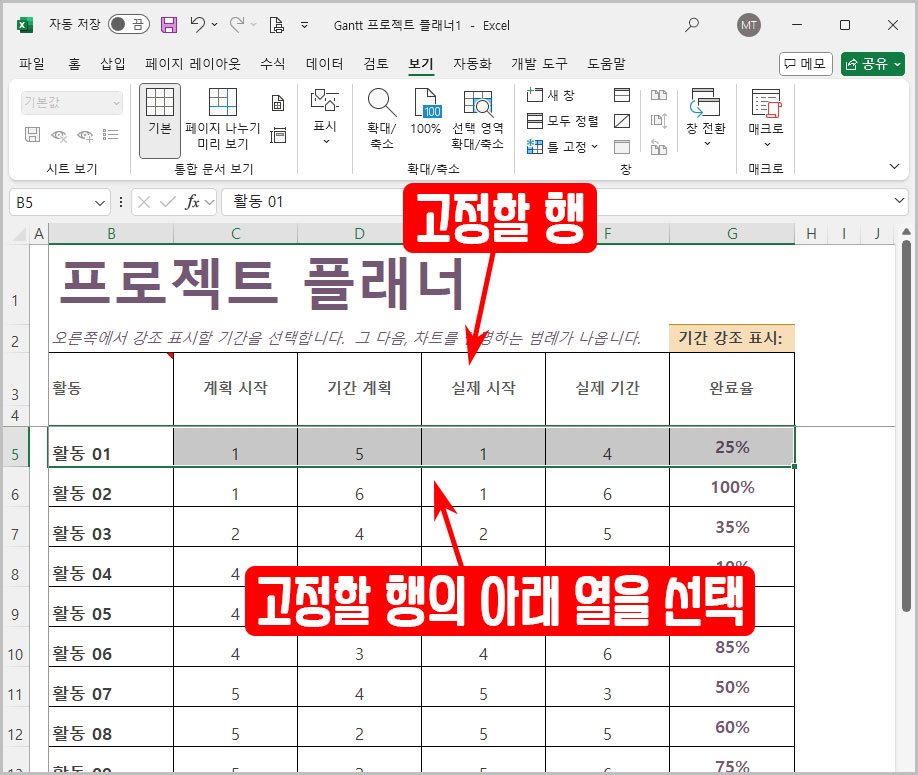
Task: Click the 100% zoom icon
Action: [x=428, y=113]
